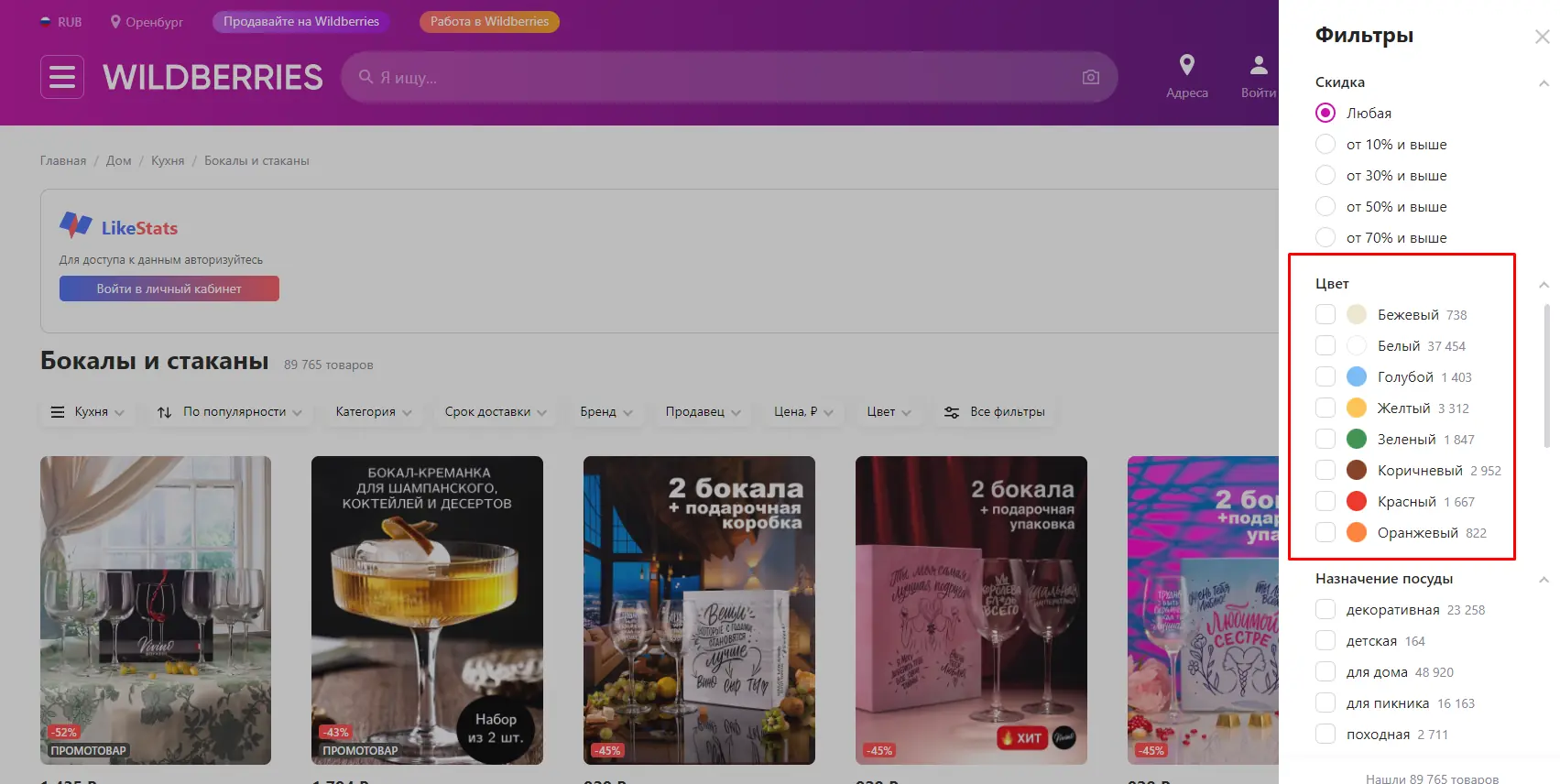
Task: Check the для дома checkbox
Action: coord(1325,671)
